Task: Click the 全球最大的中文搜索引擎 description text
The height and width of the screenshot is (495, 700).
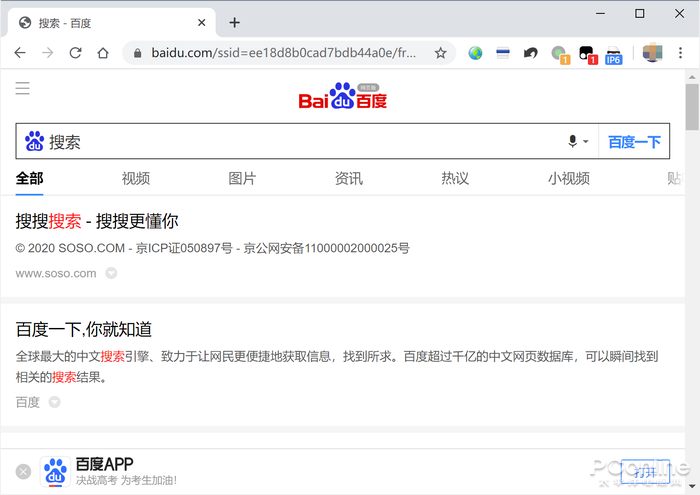Action: (x=337, y=367)
